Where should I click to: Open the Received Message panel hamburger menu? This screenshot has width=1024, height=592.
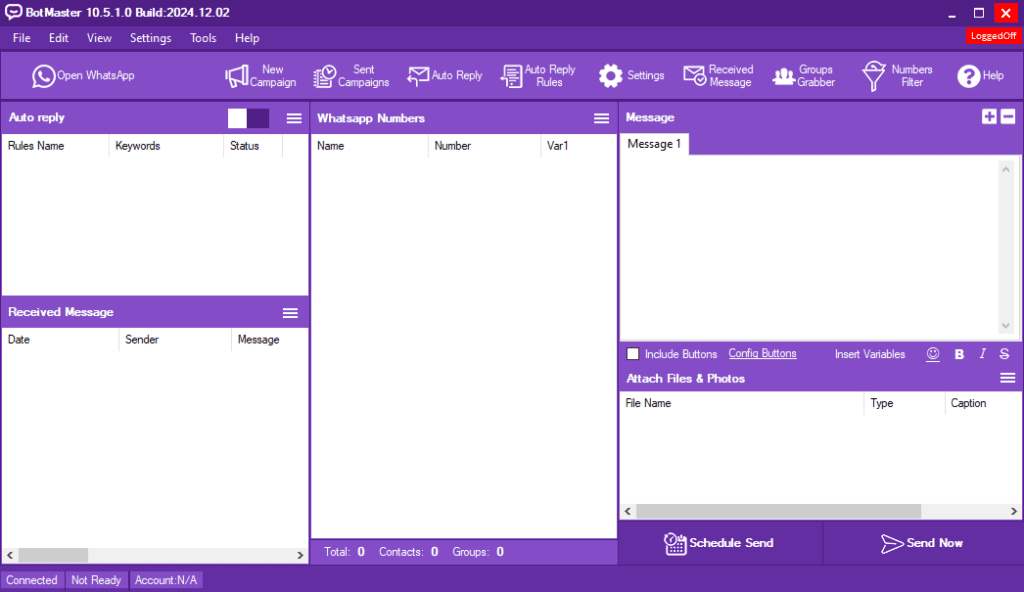click(290, 313)
